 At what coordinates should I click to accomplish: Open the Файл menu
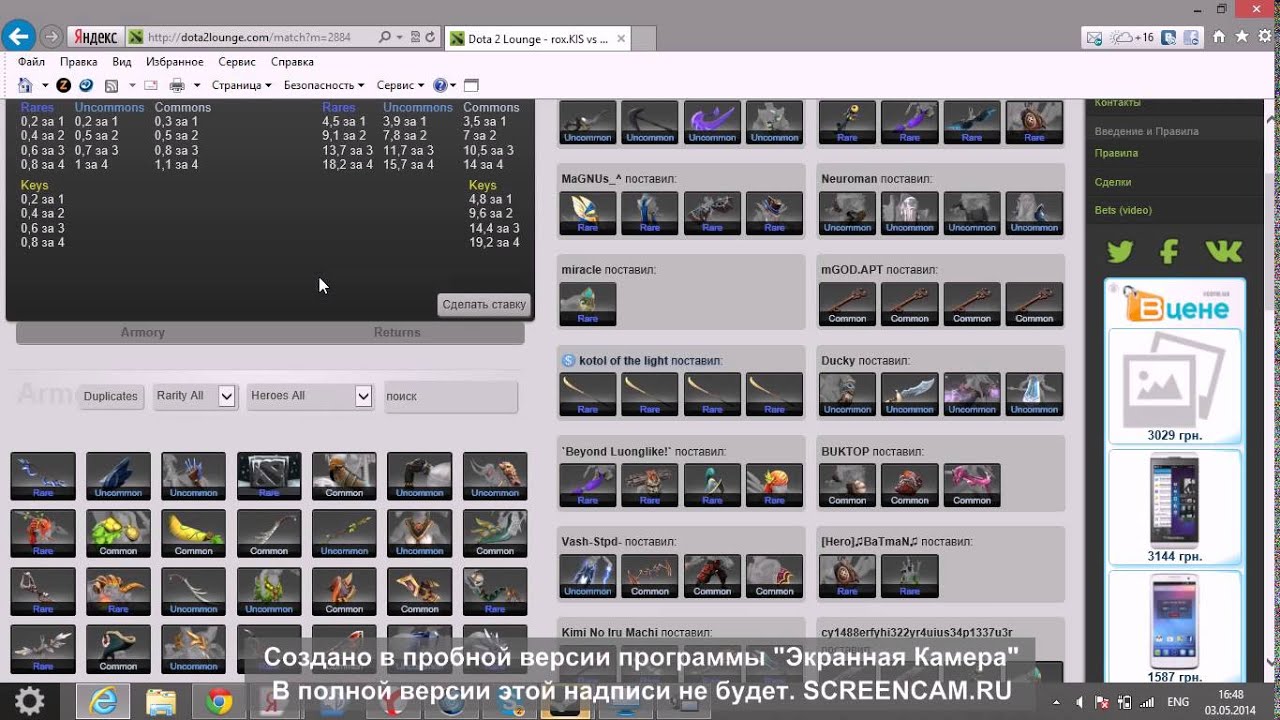point(31,61)
